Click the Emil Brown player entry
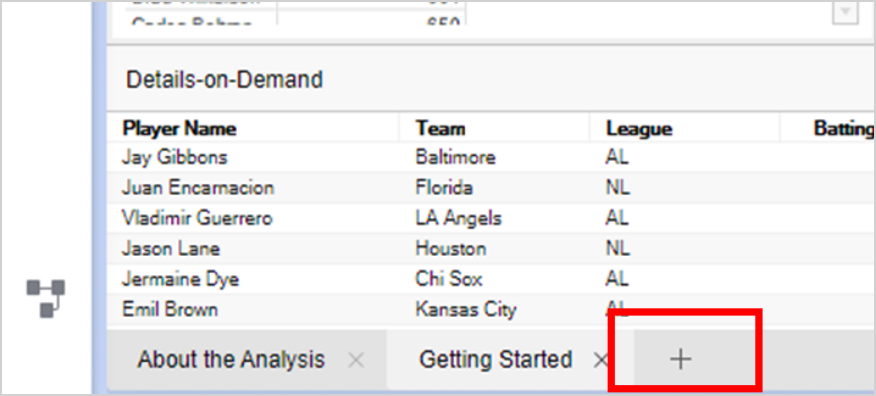The width and height of the screenshot is (876, 396). (x=170, y=309)
